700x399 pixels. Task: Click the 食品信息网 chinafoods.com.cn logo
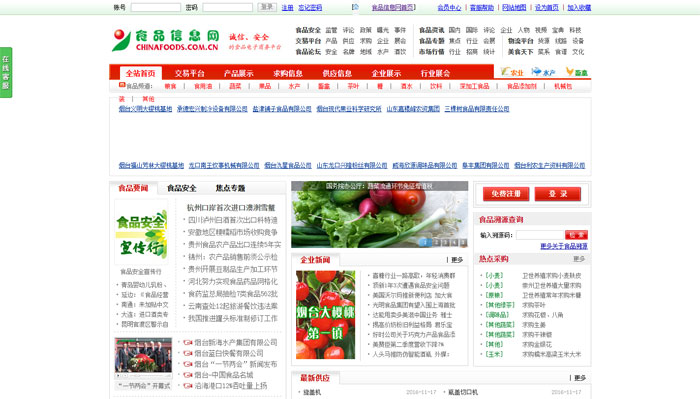click(166, 40)
